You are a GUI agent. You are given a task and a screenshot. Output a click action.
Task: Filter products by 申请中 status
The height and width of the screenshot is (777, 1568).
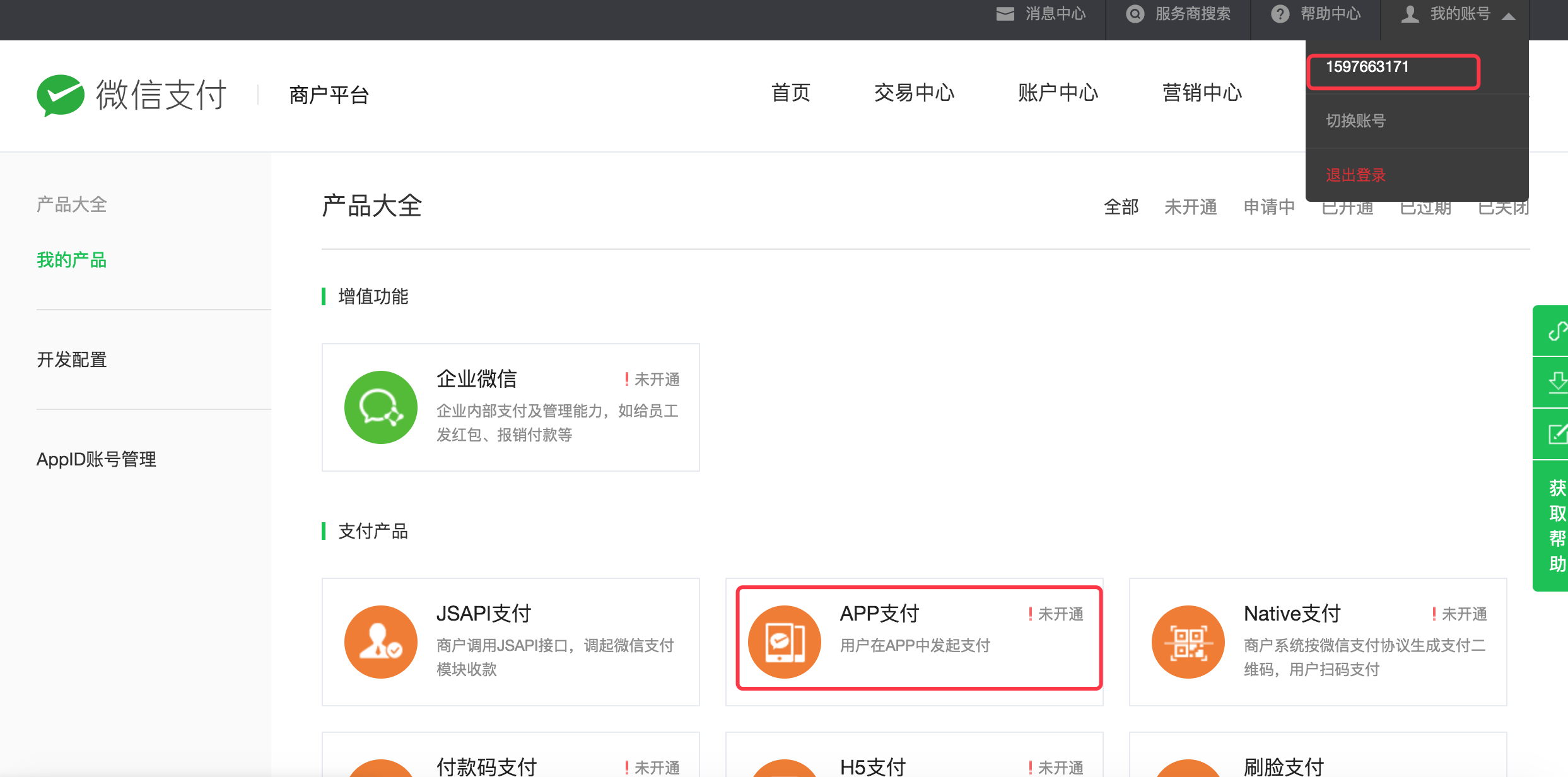[1269, 207]
